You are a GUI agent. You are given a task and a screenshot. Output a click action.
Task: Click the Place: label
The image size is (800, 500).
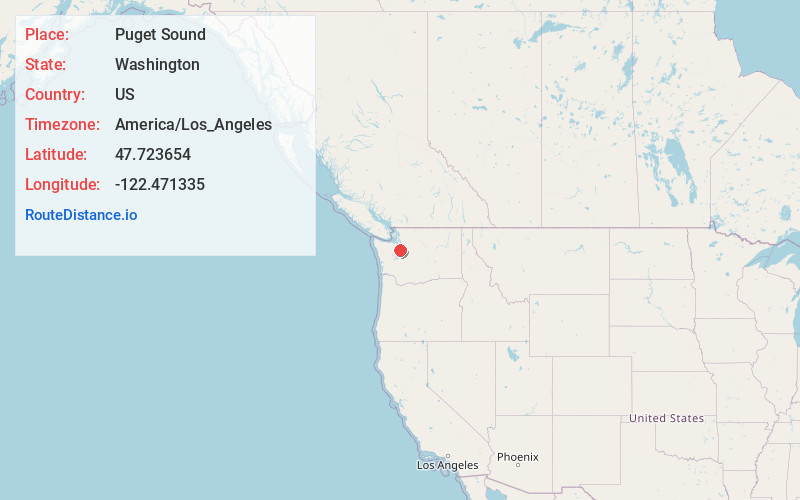(x=47, y=34)
